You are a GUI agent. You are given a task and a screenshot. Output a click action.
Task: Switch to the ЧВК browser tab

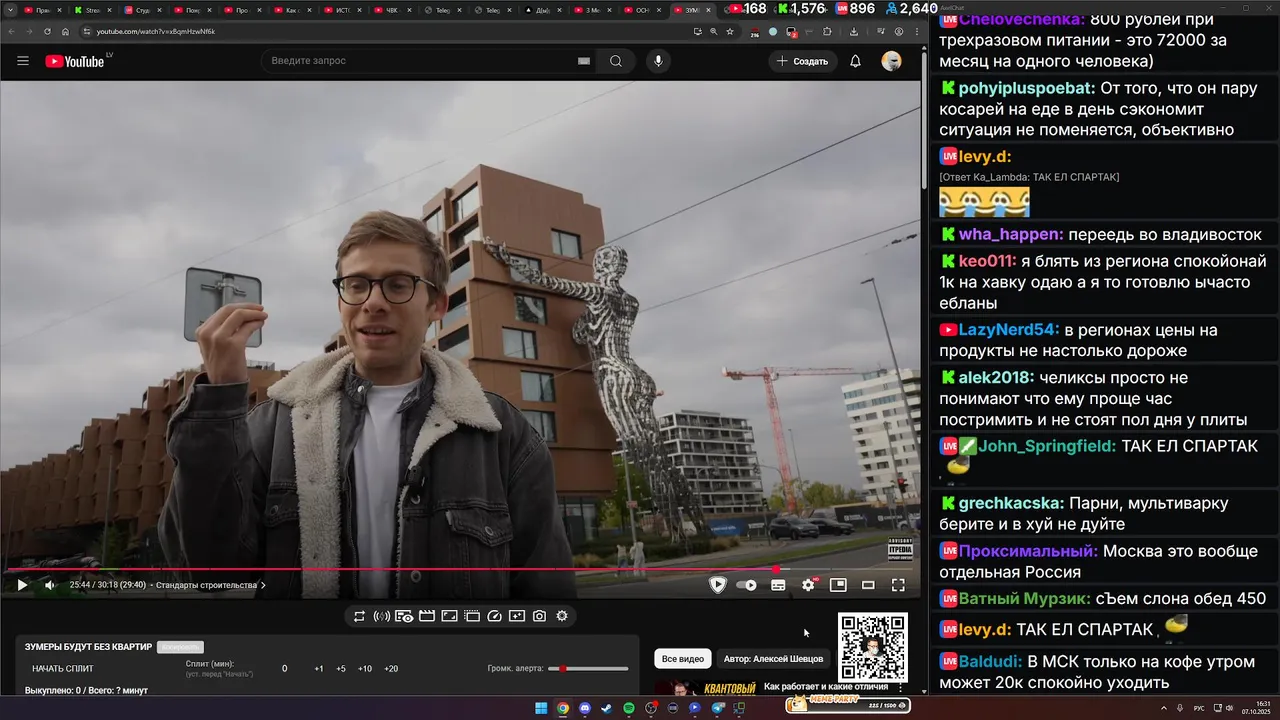391,10
